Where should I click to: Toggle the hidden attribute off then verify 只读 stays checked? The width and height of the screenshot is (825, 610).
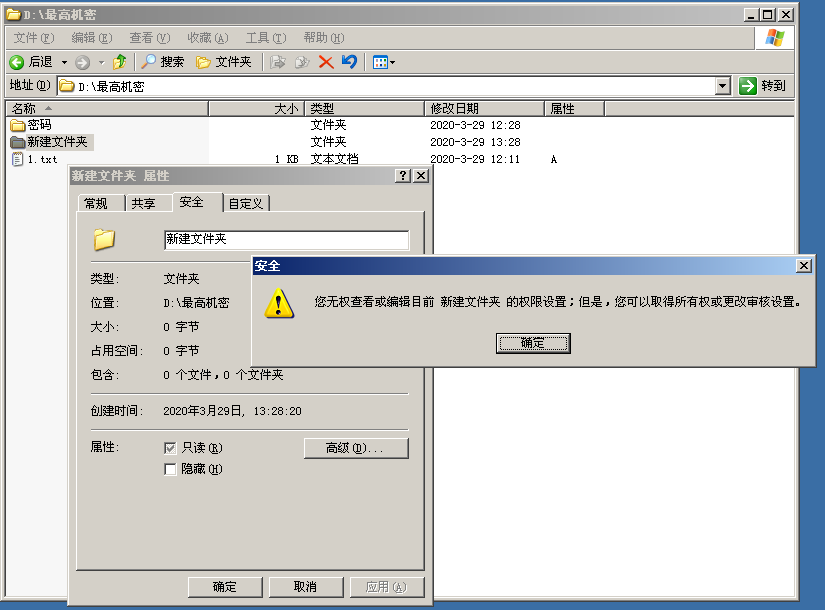(x=170, y=469)
